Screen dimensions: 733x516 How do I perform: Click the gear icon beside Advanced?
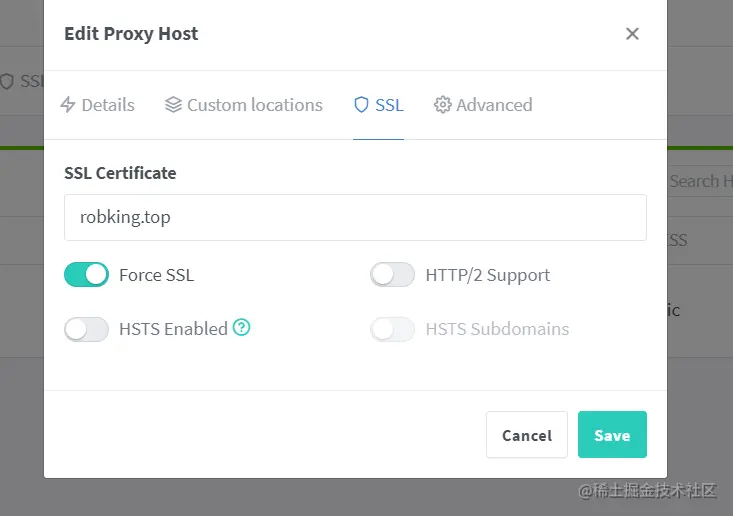(442, 105)
